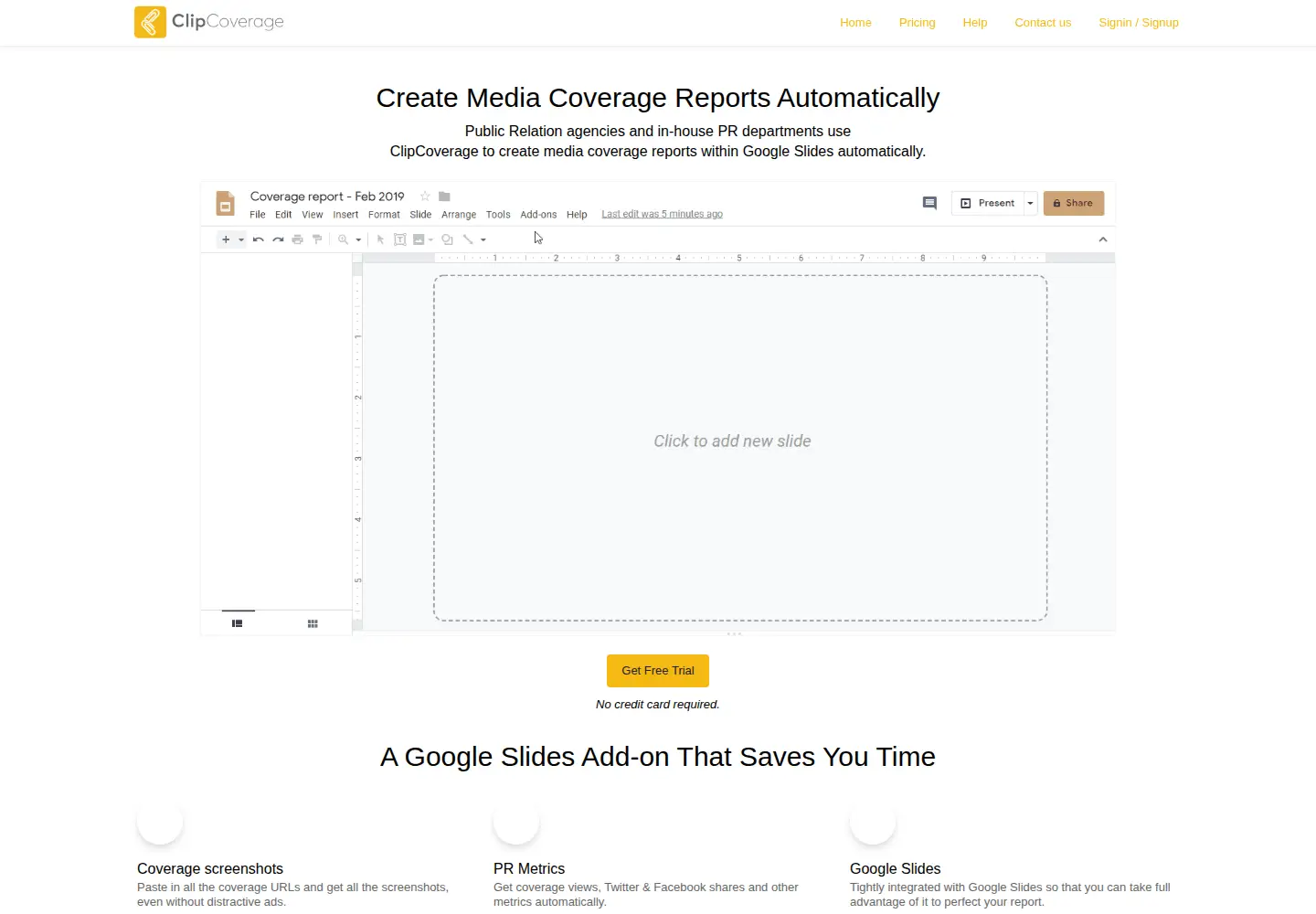Click the Google Slides feature heading
Viewport: 1316px width, 914px height.
pos(896,868)
